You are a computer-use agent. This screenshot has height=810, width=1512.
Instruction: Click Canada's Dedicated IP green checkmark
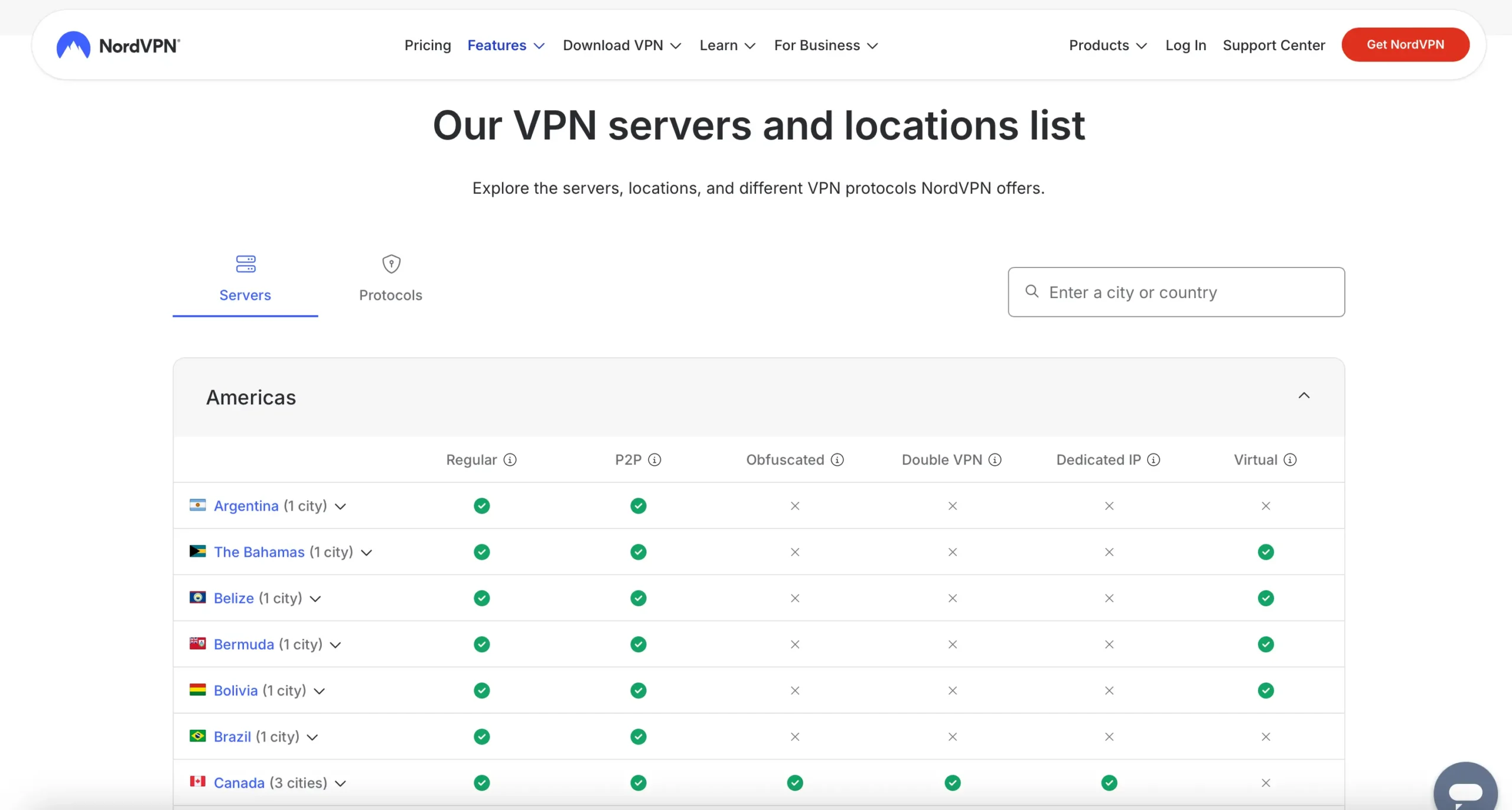(1109, 783)
